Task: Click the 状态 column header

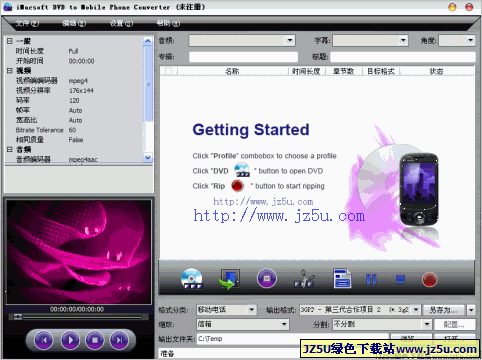Action: [x=436, y=71]
